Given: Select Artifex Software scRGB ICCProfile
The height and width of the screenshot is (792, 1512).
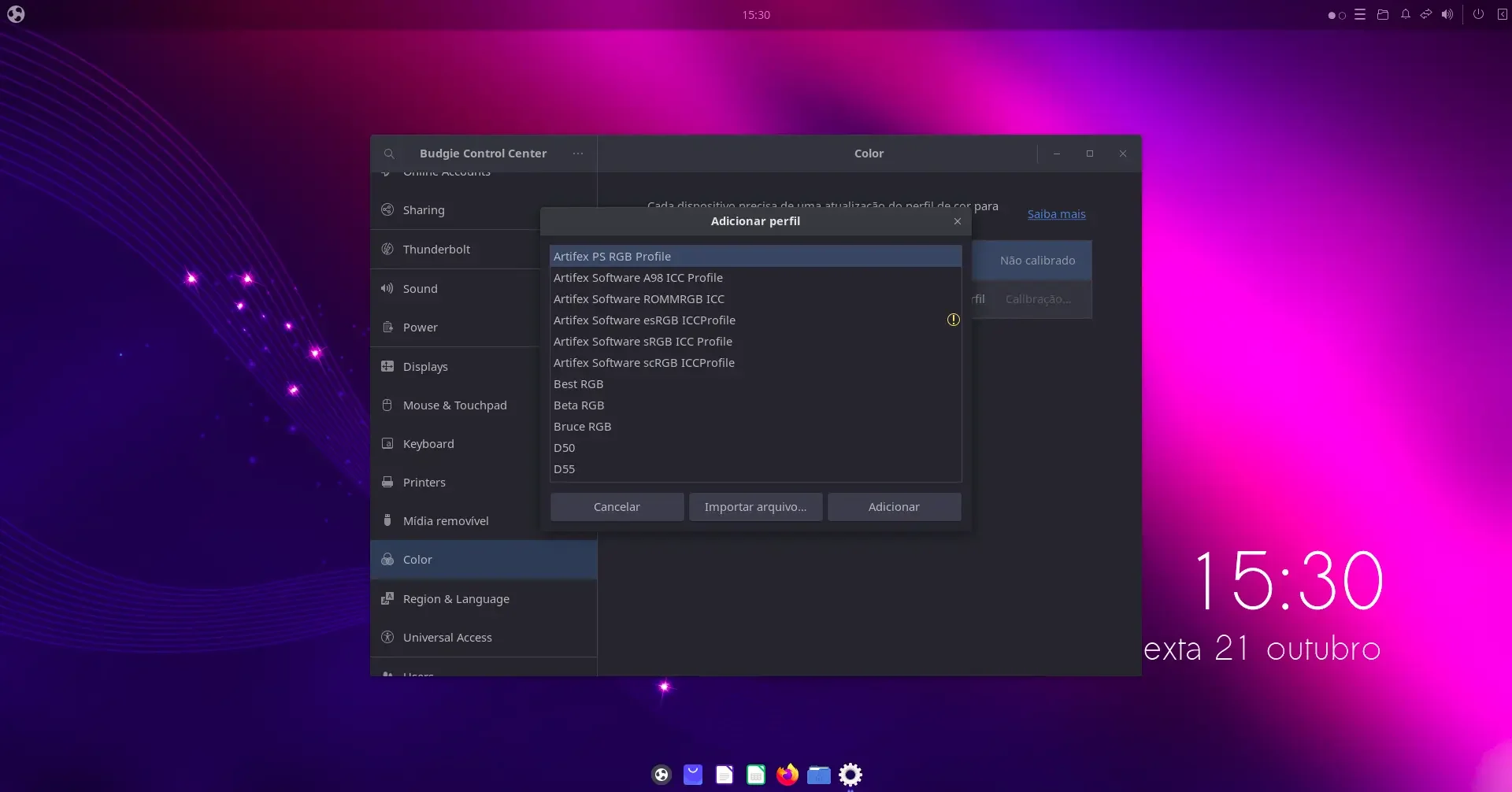Looking at the screenshot, I should [x=755, y=363].
